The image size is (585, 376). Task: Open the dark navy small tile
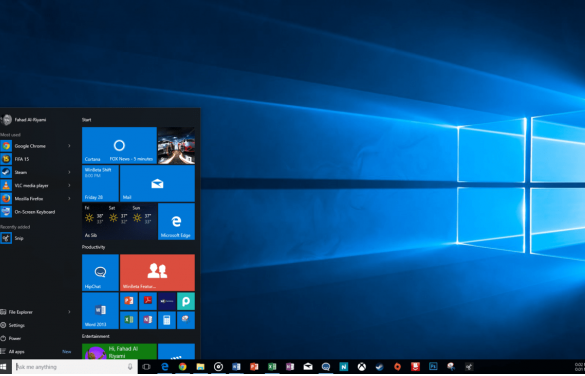point(167,301)
